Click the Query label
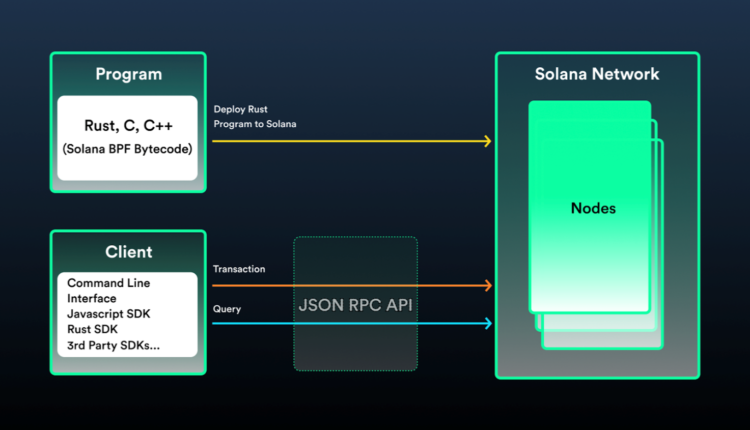 227,309
